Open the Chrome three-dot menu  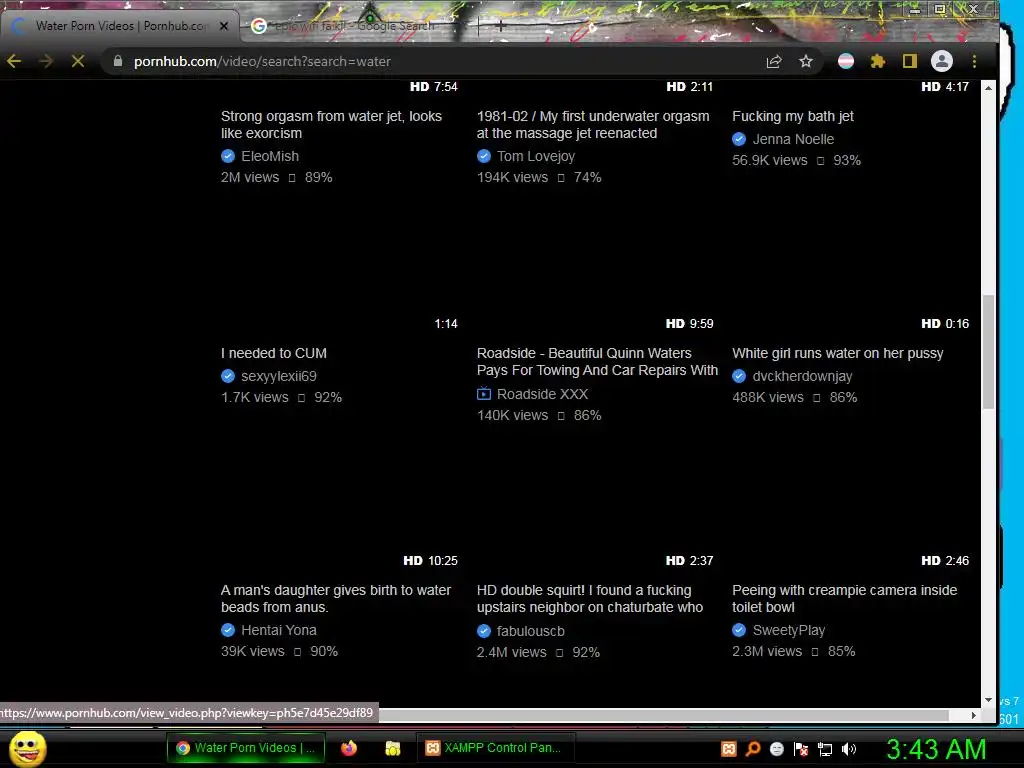tap(974, 61)
